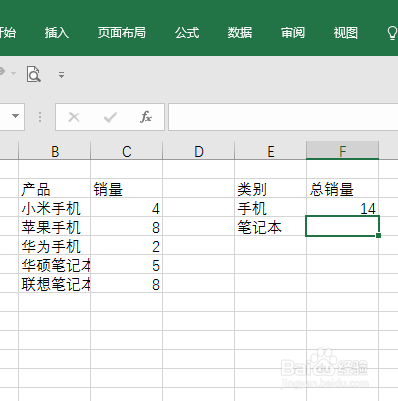Open the Print Preview icon in quick toolbar
This screenshot has height=401, width=398.
pos(34,74)
